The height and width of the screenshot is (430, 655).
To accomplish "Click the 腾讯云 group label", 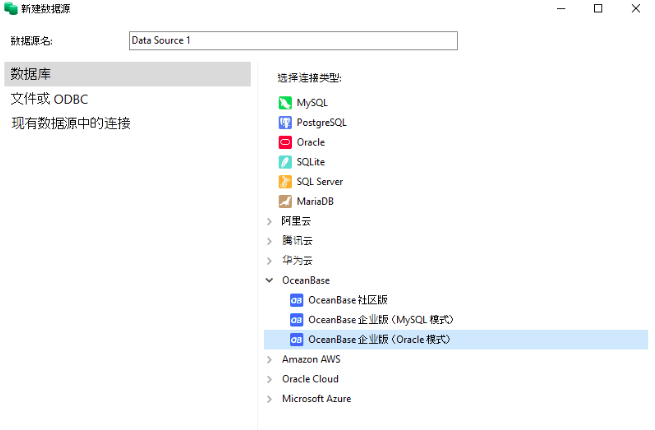I will pyautogui.click(x=297, y=241).
